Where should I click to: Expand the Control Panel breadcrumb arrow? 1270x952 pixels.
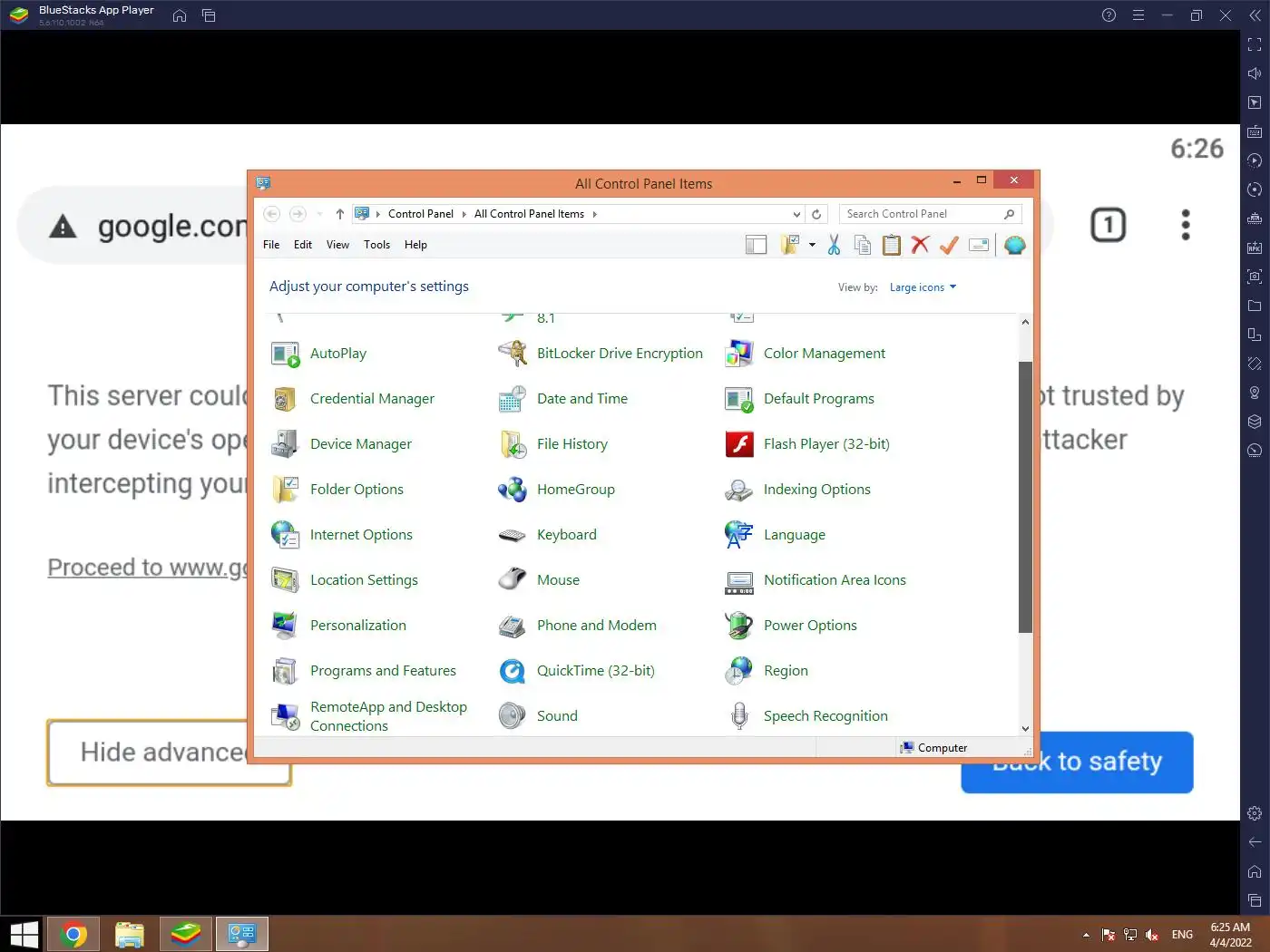click(x=464, y=214)
